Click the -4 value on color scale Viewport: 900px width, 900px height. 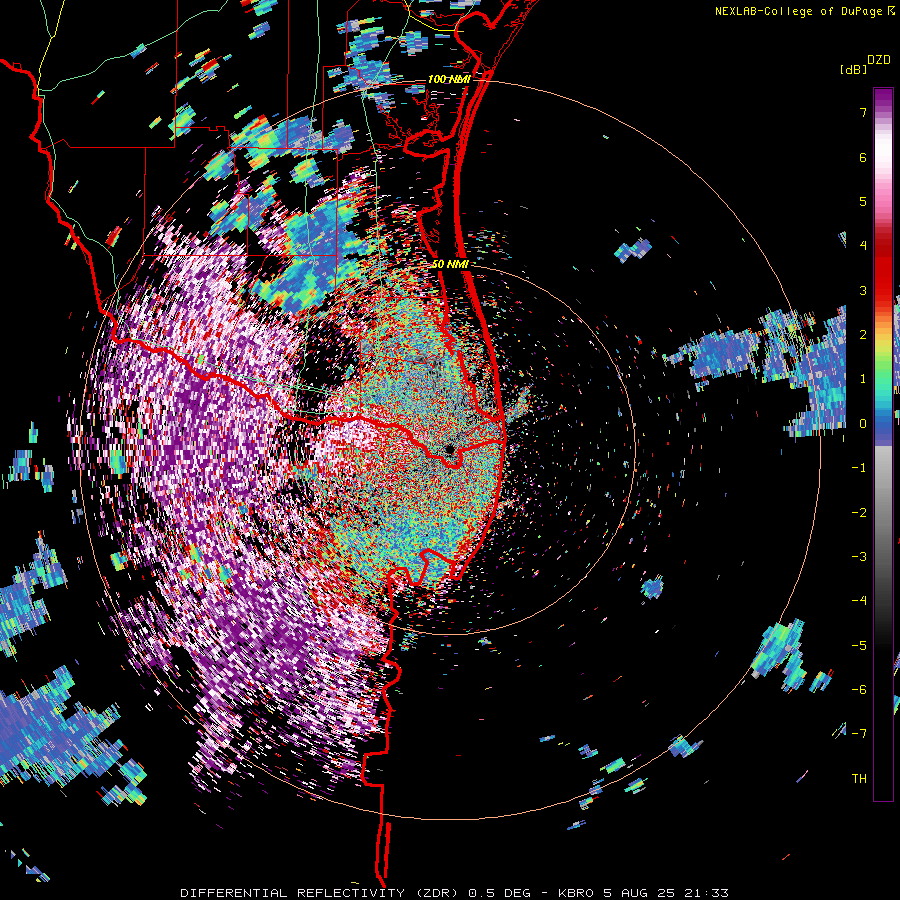859,600
